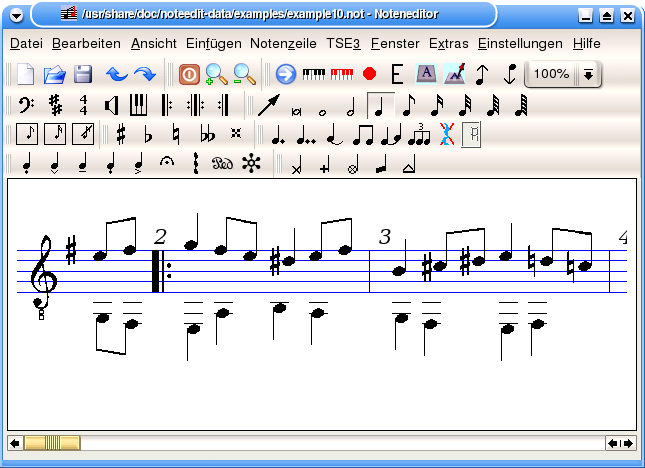Insert a 4/4 time signature
This screenshot has width=645, height=468.
pos(83,104)
